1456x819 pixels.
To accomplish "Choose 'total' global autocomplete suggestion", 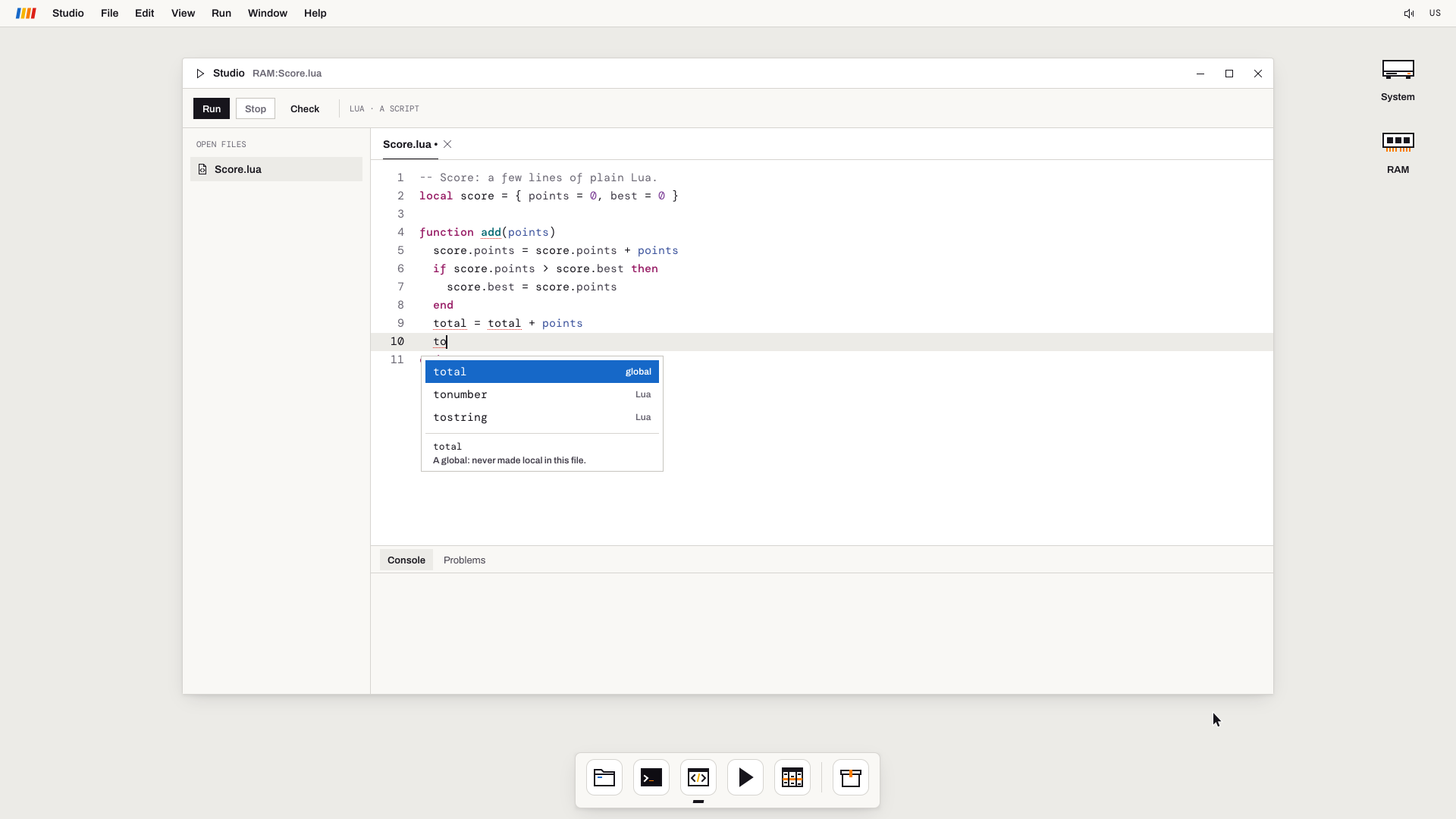I will click(542, 372).
